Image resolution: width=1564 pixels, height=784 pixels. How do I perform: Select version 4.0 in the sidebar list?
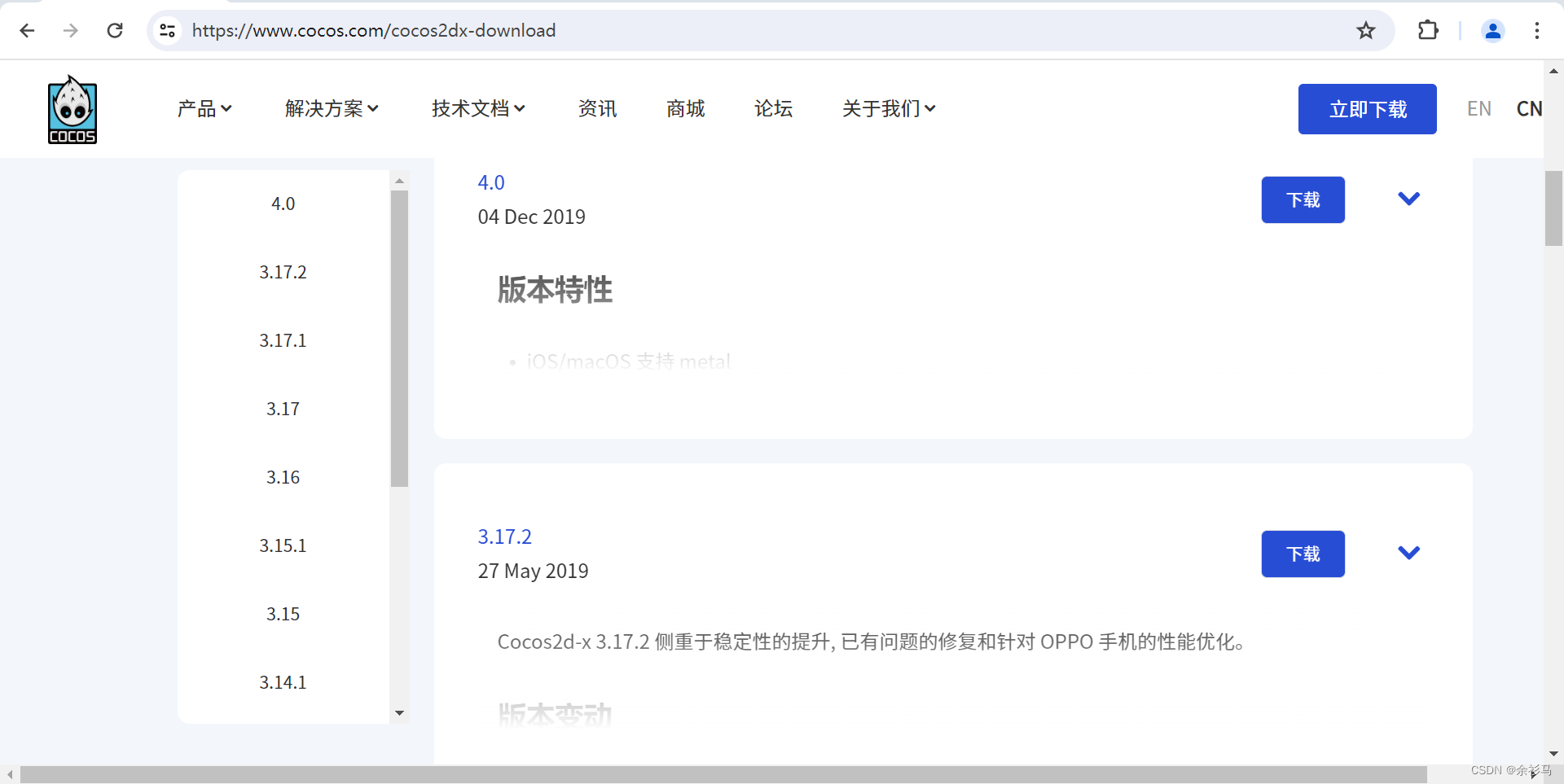point(283,204)
